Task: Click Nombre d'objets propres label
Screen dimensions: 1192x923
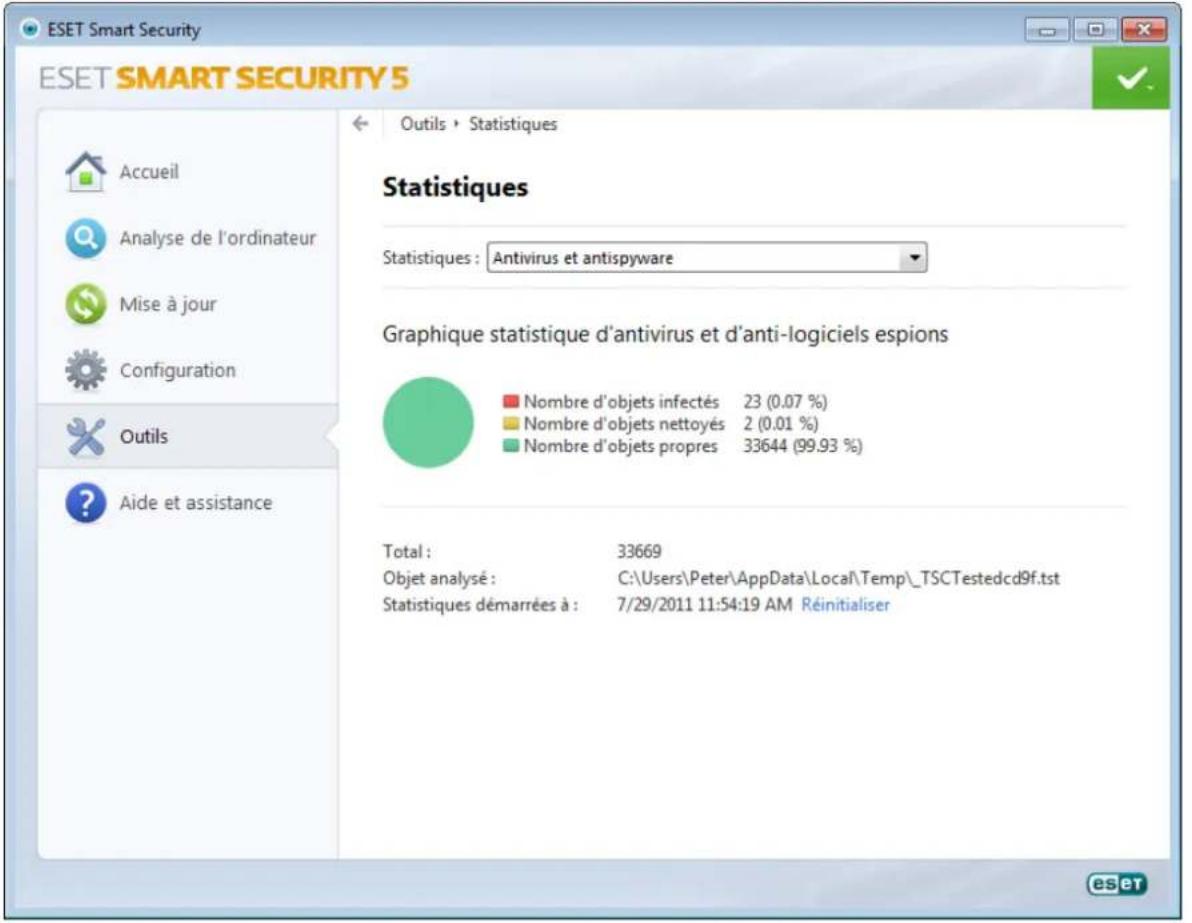Action: [620, 446]
